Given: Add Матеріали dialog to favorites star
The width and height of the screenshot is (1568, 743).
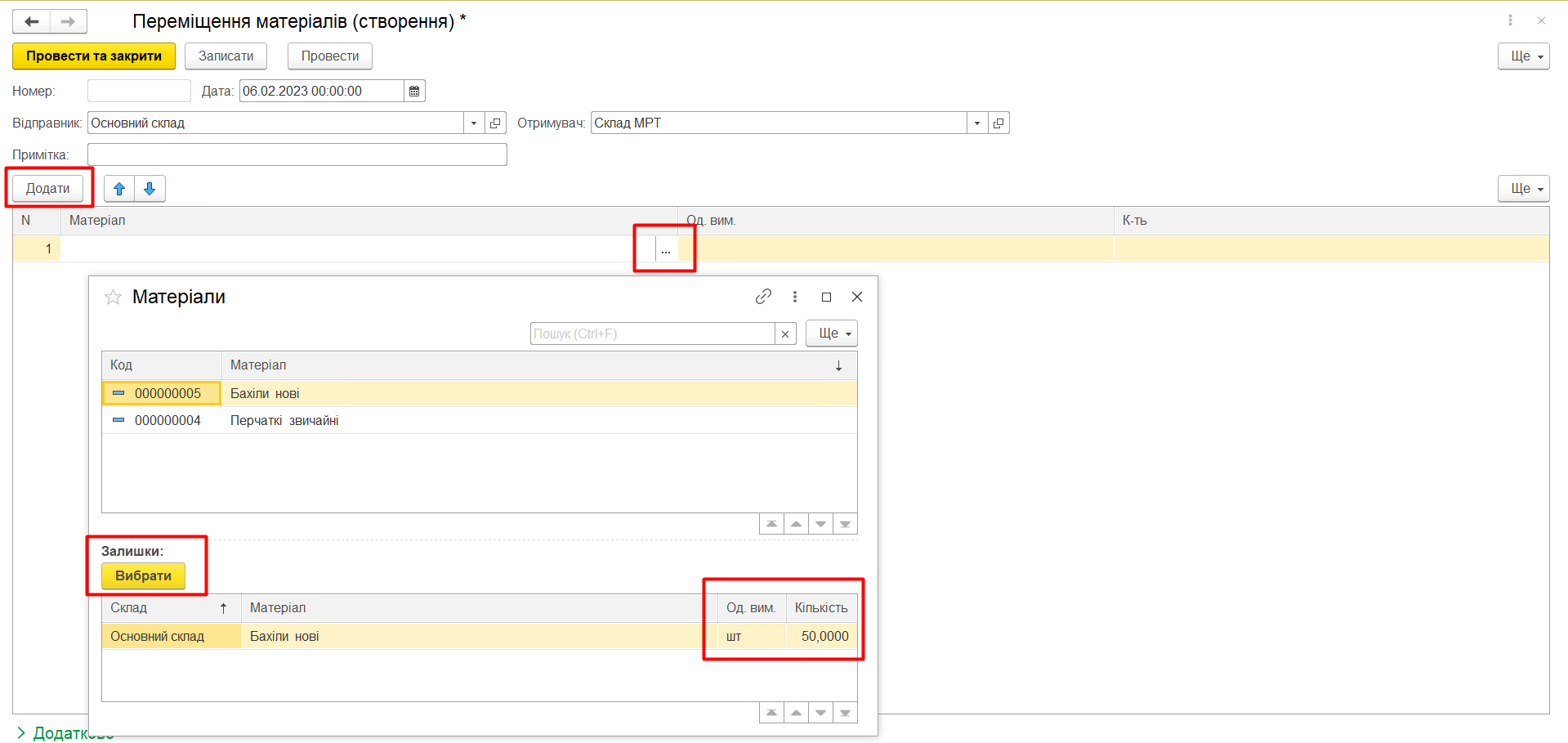Looking at the screenshot, I should (113, 298).
